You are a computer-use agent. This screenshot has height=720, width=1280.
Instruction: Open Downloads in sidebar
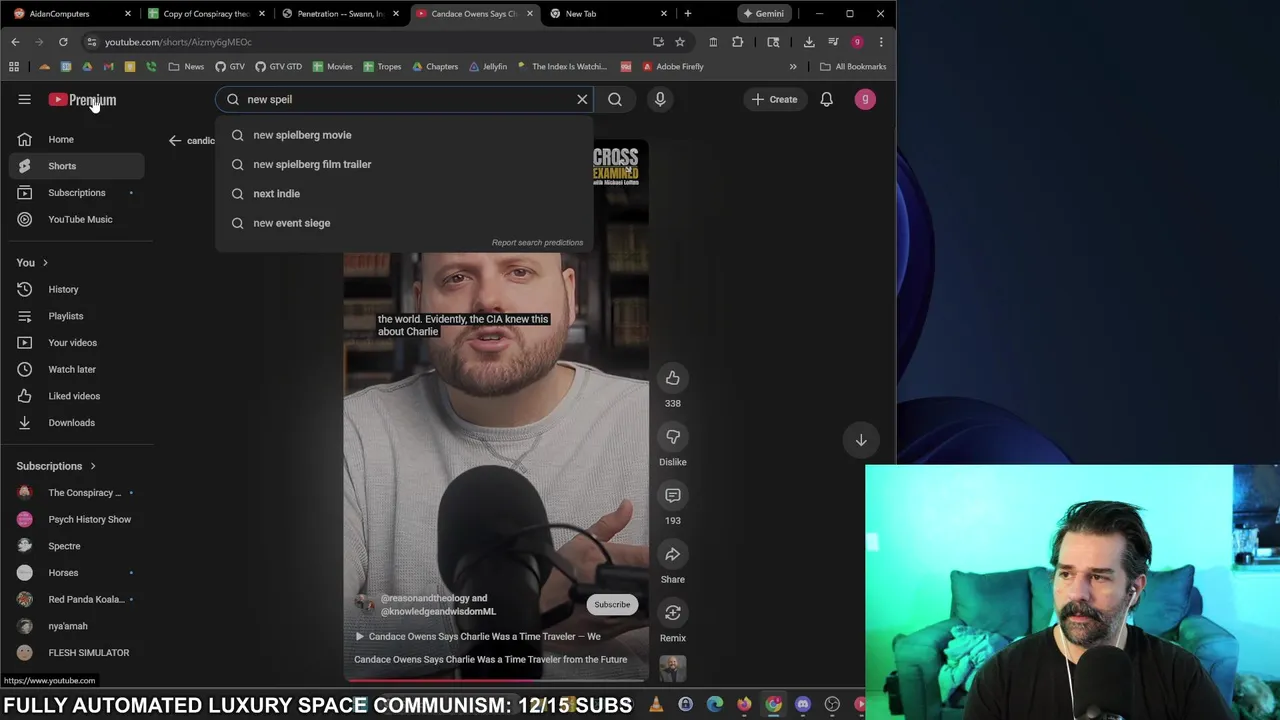pyautogui.click(x=77, y=422)
